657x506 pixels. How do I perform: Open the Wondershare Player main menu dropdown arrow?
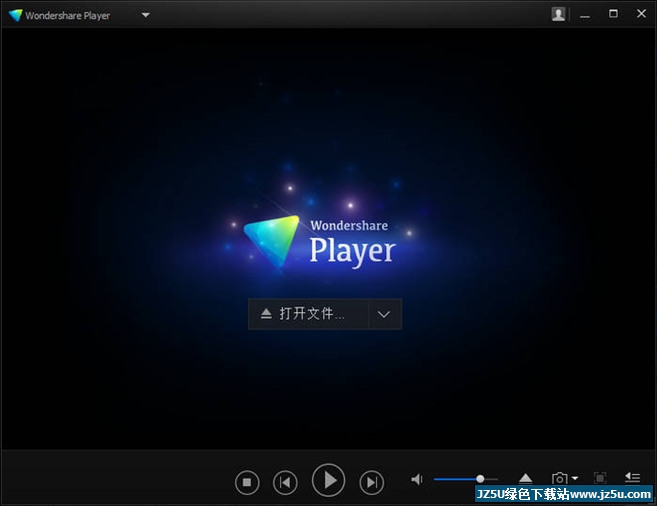[x=145, y=15]
